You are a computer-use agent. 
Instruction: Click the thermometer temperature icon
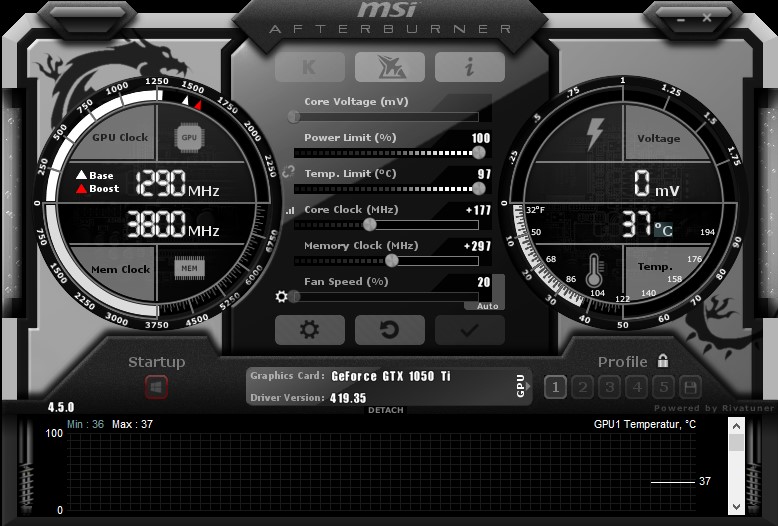[x=594, y=270]
